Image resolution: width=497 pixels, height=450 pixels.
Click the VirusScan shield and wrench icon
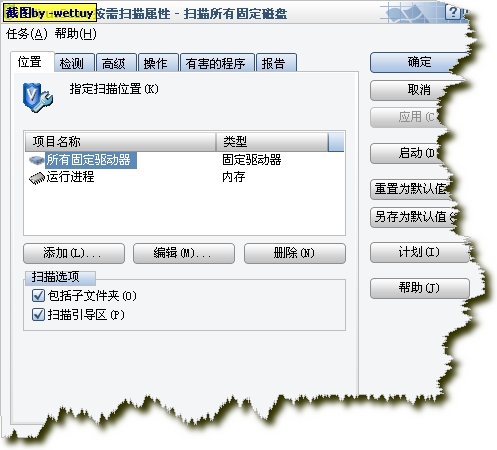point(38,97)
